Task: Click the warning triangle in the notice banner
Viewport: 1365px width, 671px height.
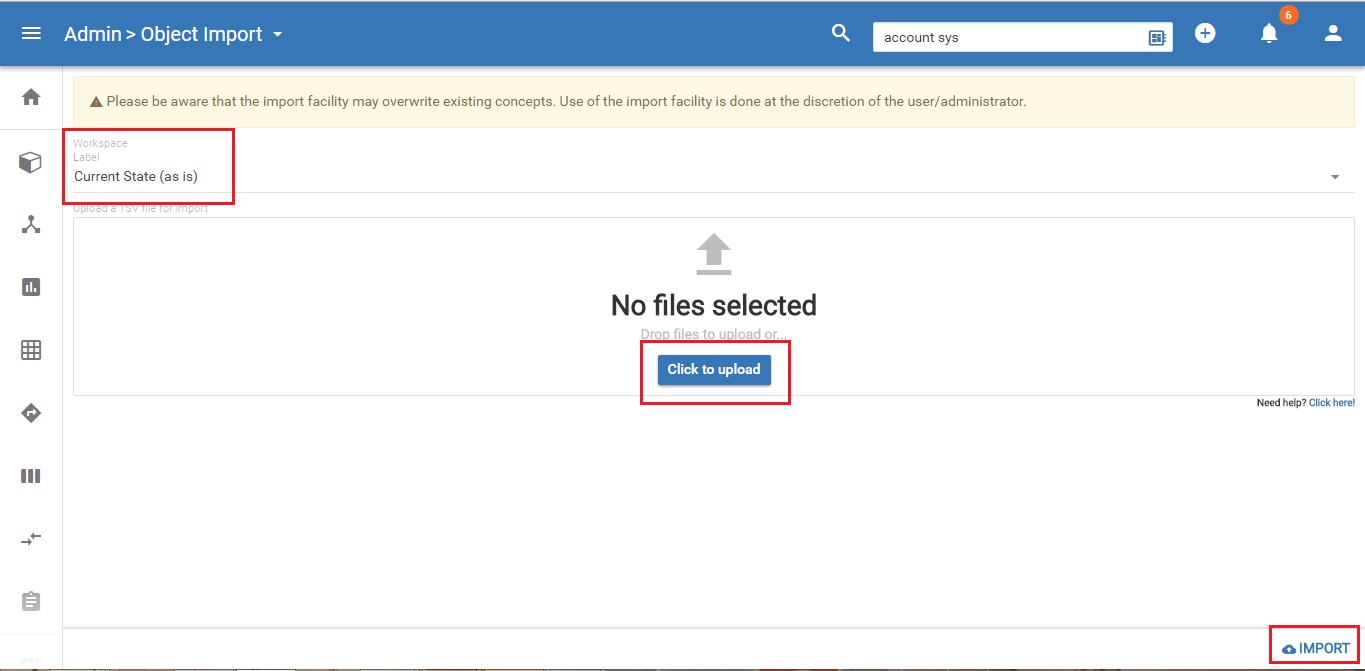Action: click(x=96, y=102)
